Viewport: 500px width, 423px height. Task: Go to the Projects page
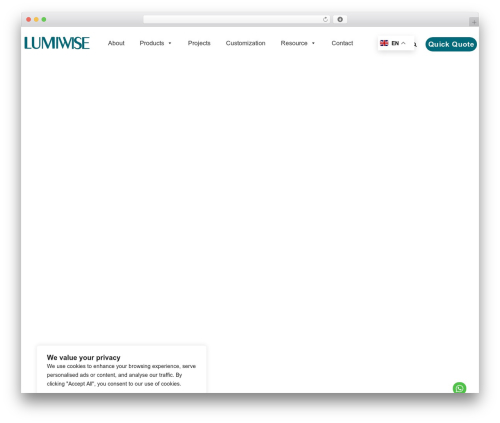[199, 43]
